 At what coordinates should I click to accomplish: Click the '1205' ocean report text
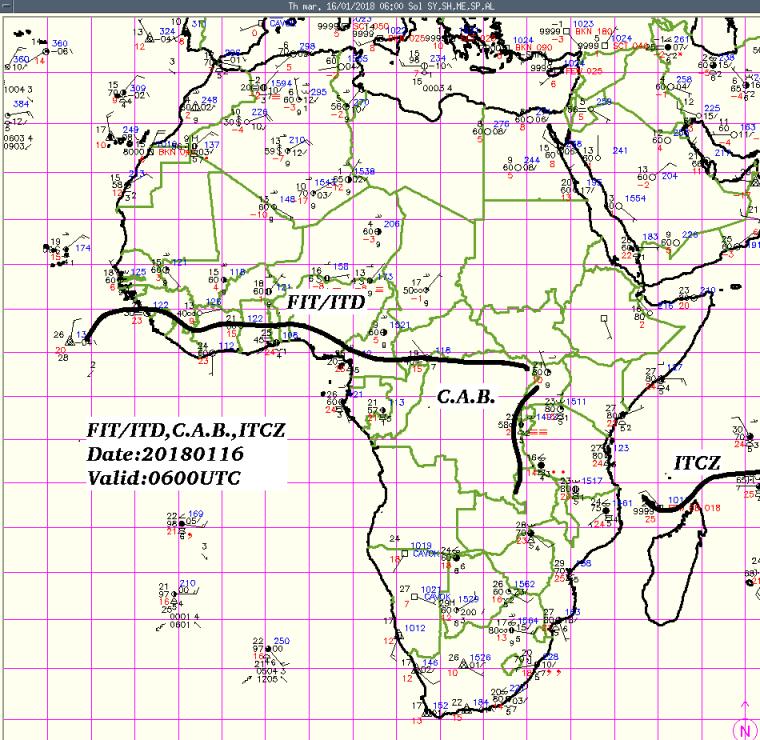(267, 679)
